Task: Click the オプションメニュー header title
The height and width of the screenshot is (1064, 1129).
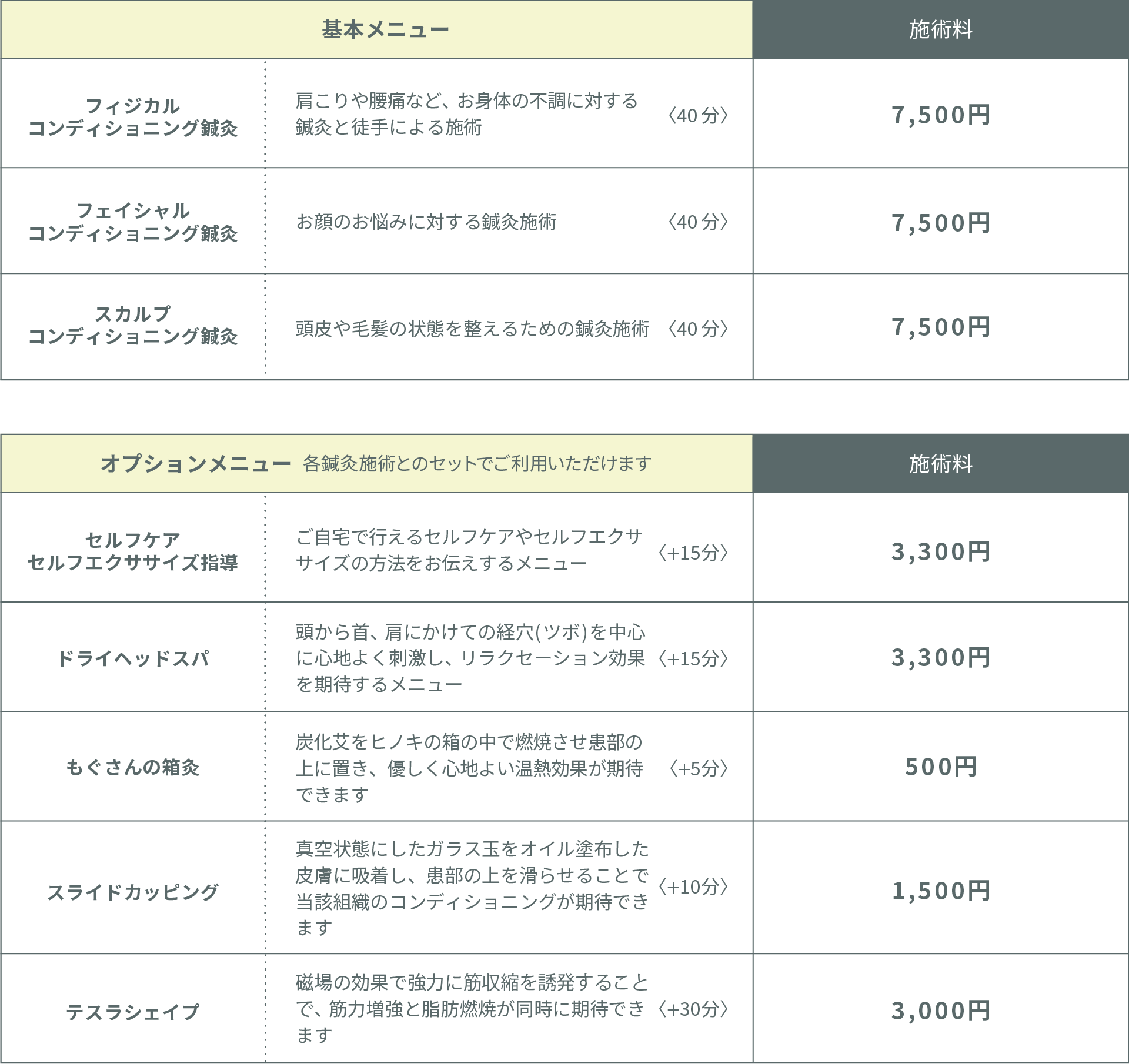Action: (196, 463)
